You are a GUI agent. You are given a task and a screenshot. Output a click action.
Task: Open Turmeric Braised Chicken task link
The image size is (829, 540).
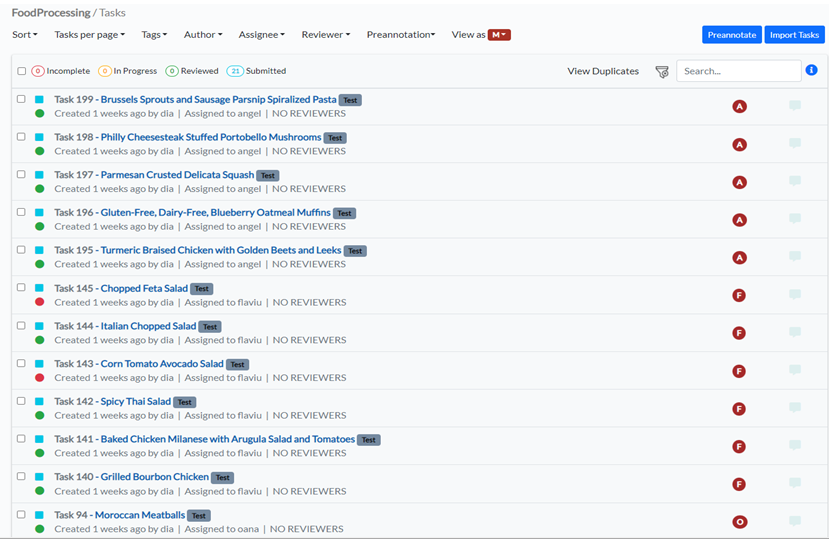[x=221, y=250]
